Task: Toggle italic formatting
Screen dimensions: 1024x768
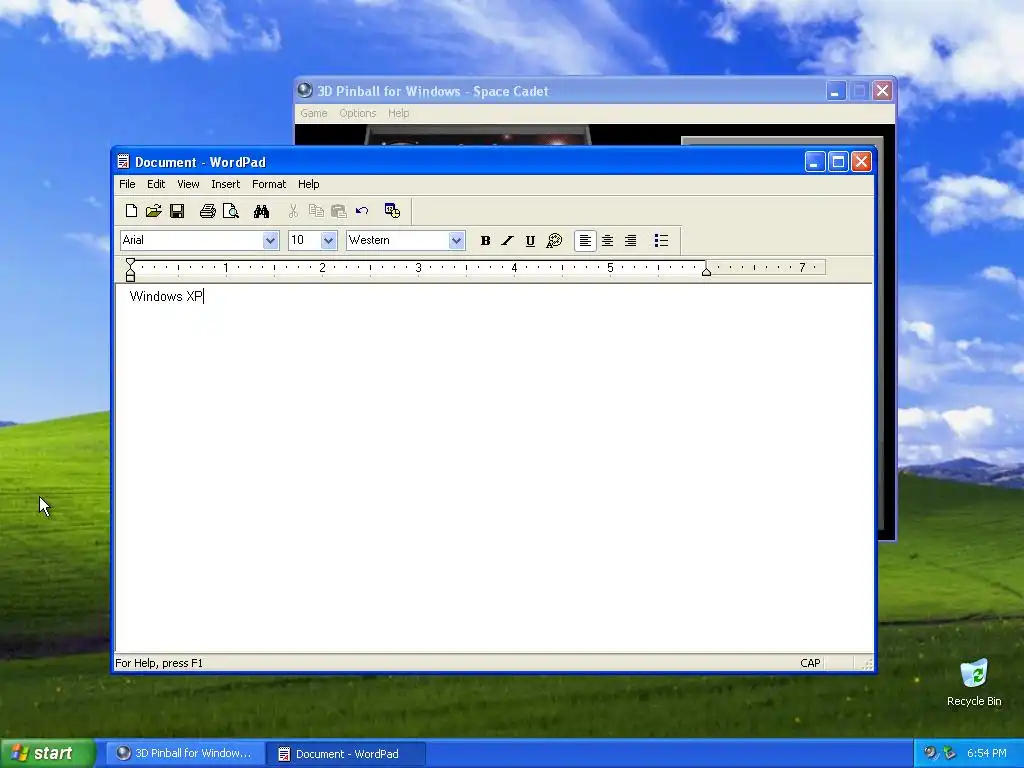Action: [507, 241]
